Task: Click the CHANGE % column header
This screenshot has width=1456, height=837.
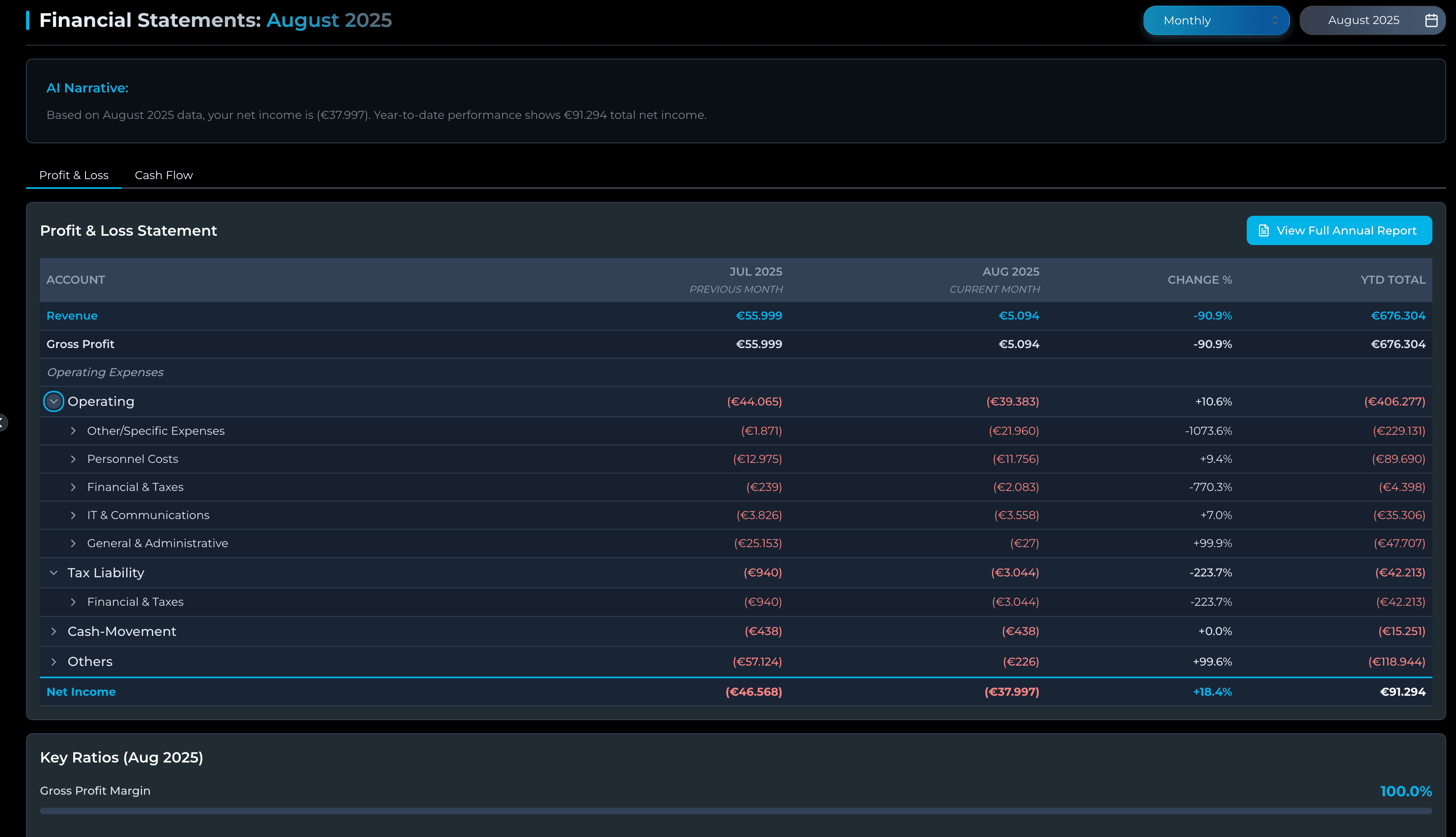Action: pyautogui.click(x=1199, y=280)
